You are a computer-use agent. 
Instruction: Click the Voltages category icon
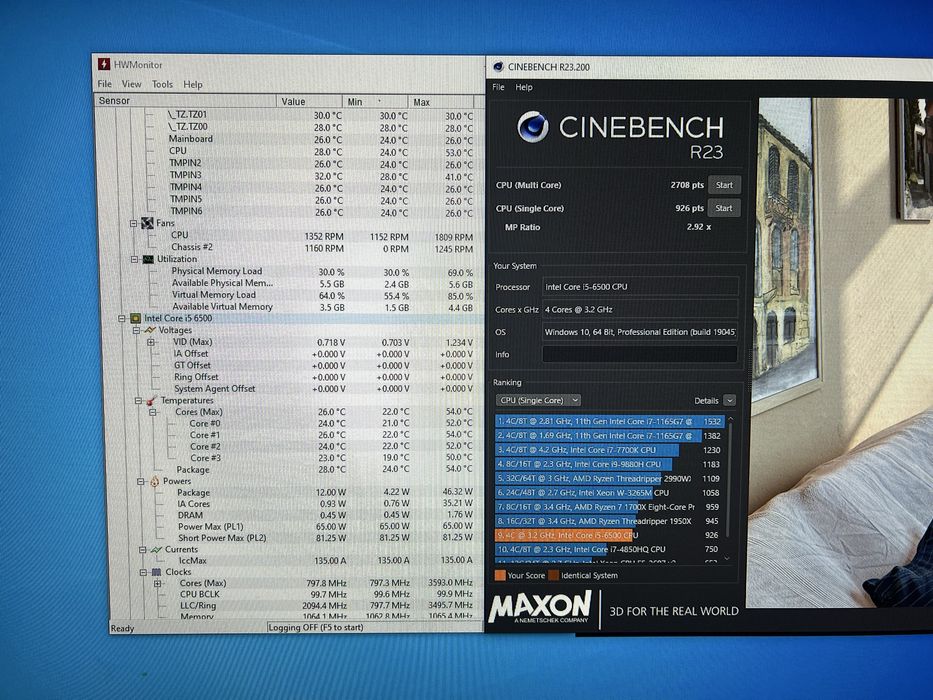(149, 330)
